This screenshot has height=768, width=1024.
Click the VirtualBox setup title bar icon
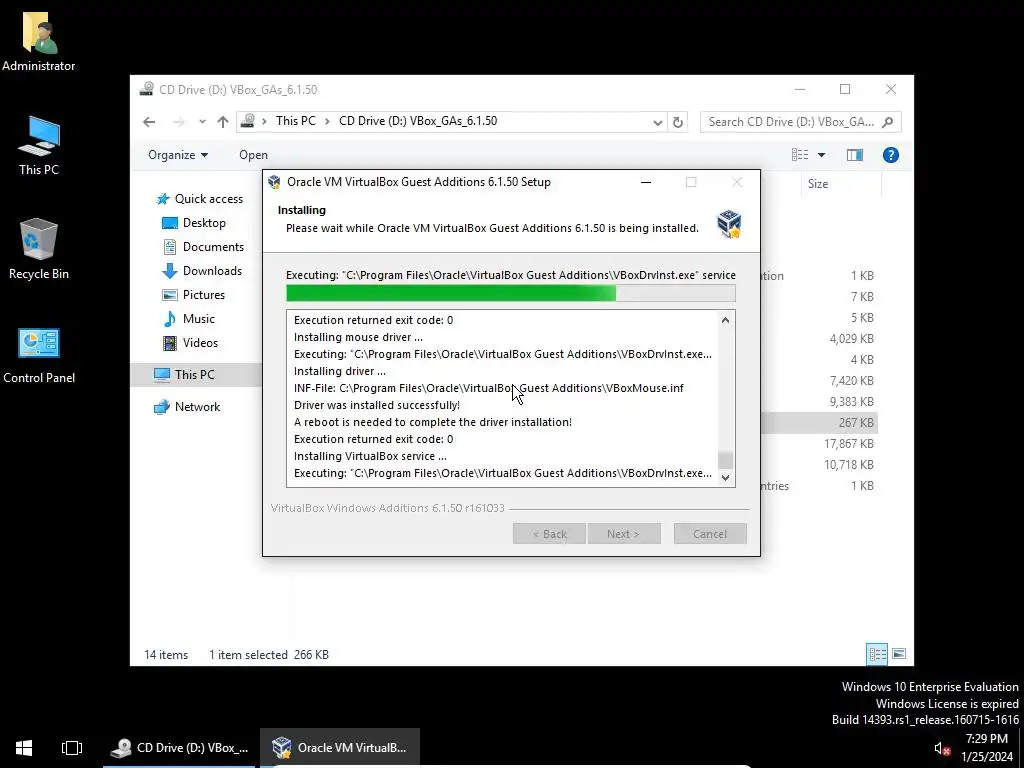tap(274, 182)
